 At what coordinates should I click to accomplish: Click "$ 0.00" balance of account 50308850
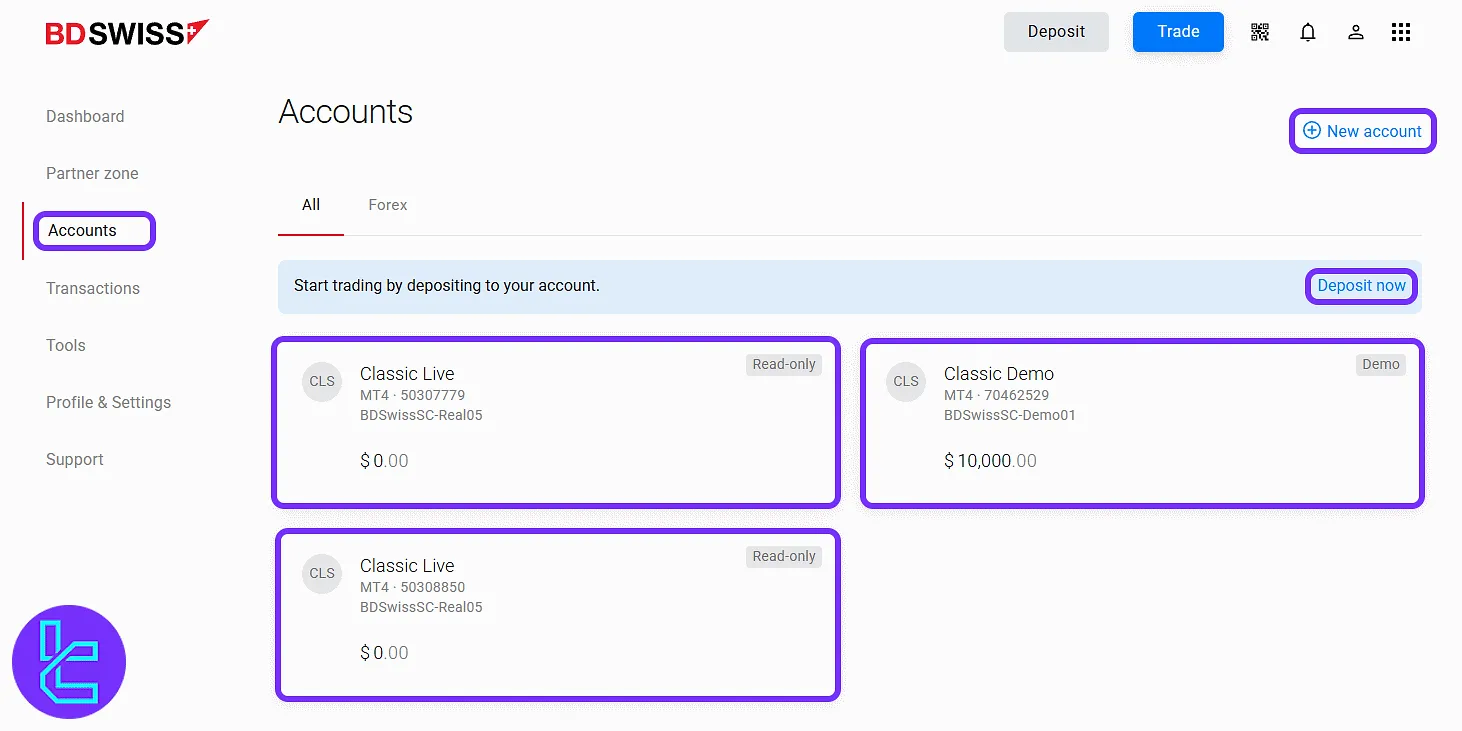[384, 654]
